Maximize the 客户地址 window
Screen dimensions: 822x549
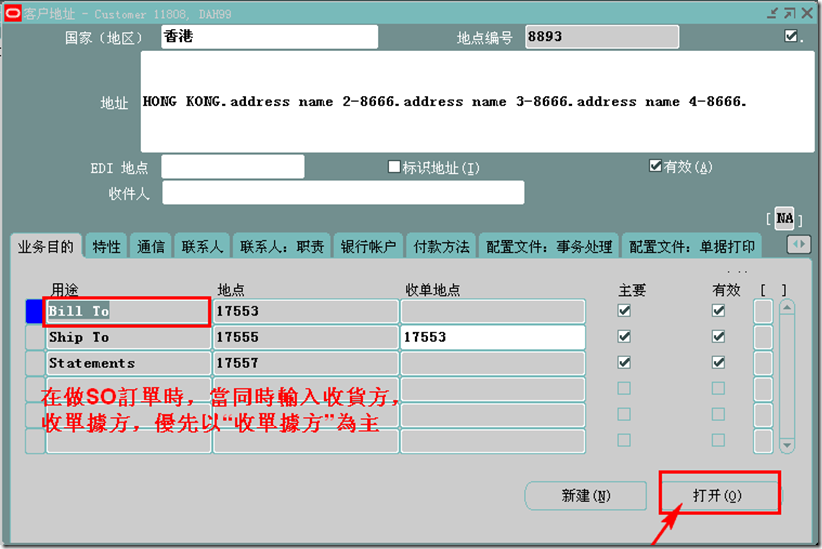tap(789, 13)
